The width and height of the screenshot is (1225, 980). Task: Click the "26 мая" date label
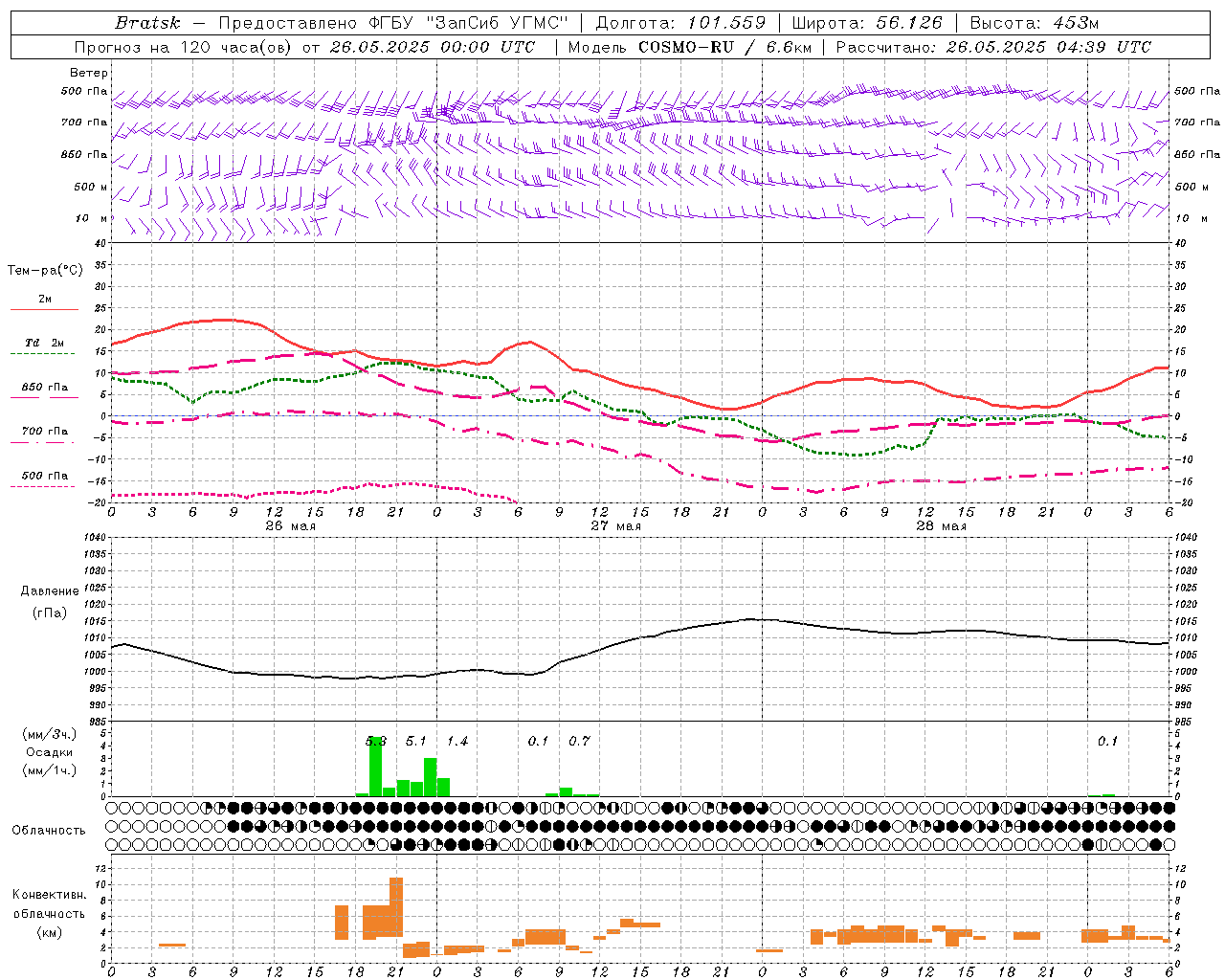click(x=291, y=526)
